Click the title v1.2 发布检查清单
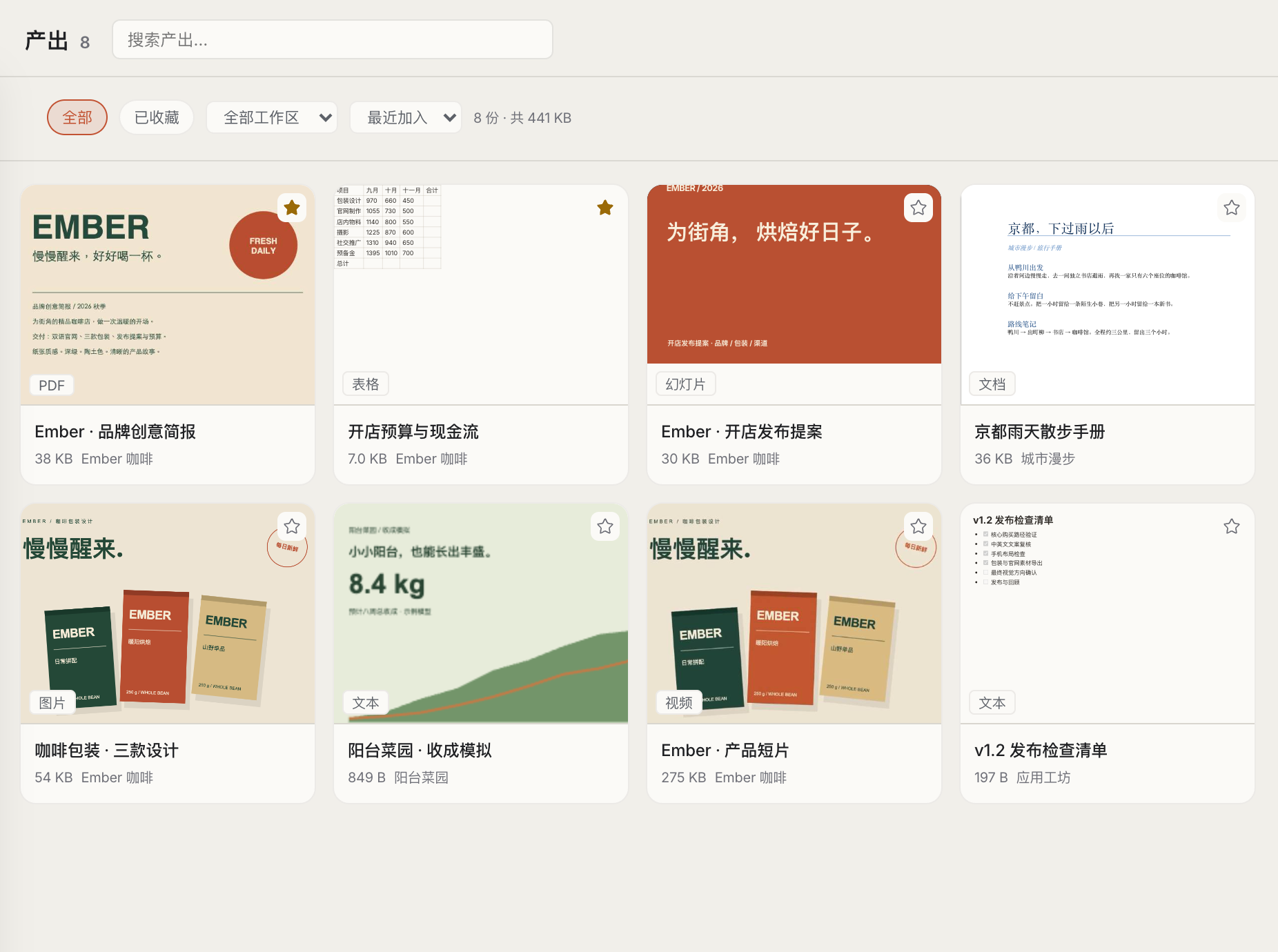Screen dimensions: 1278x952 click(x=1041, y=751)
